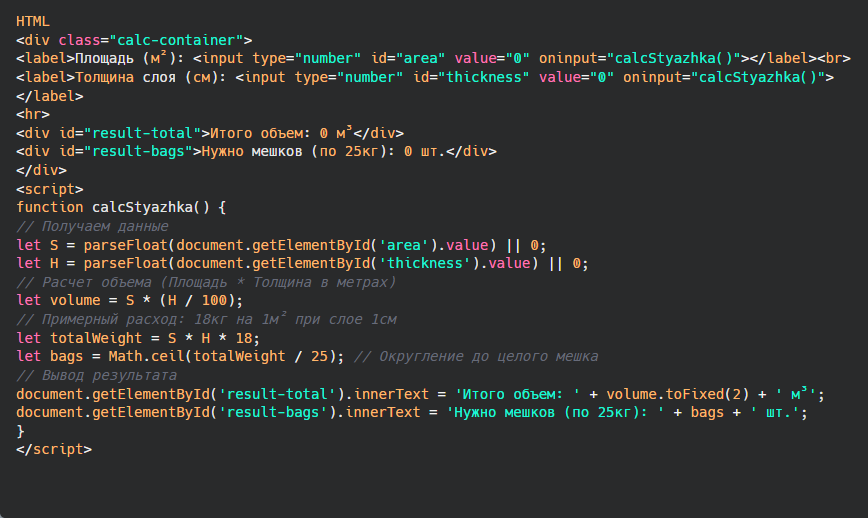Click the closing </div> line

(41, 170)
